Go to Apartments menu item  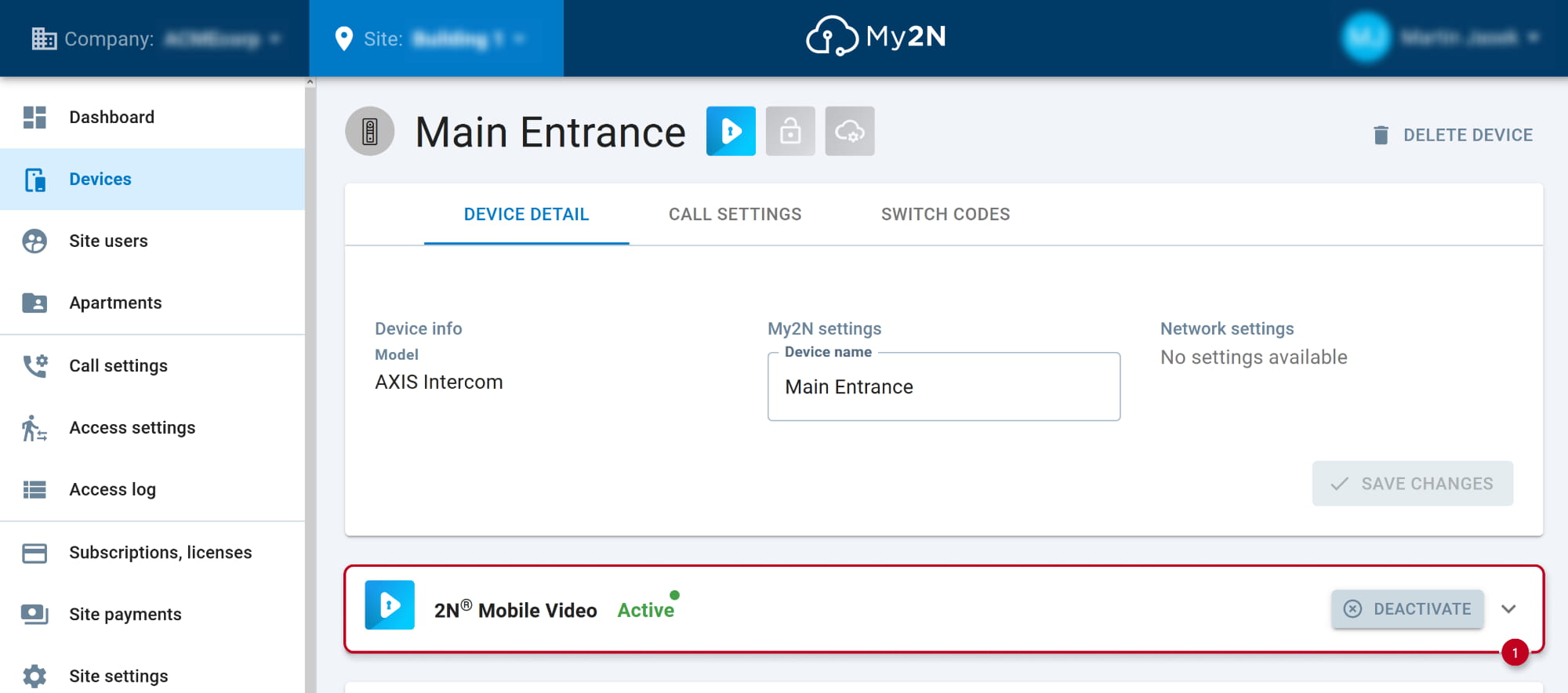click(152, 303)
